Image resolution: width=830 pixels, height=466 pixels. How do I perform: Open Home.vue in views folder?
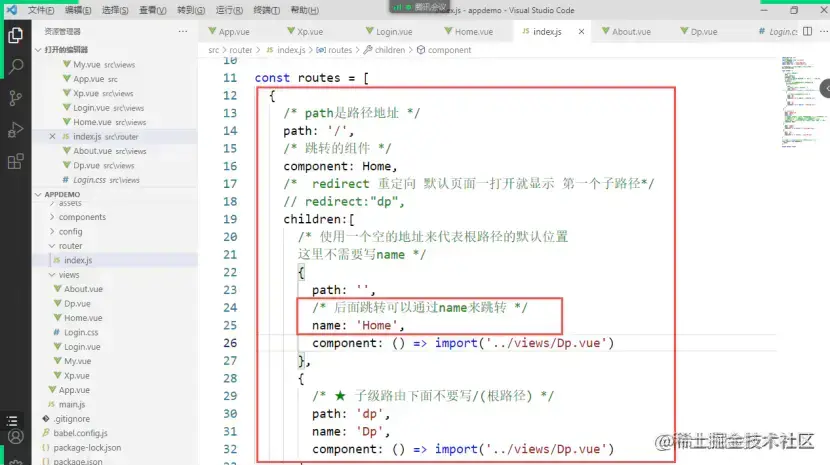pyautogui.click(x=83, y=318)
